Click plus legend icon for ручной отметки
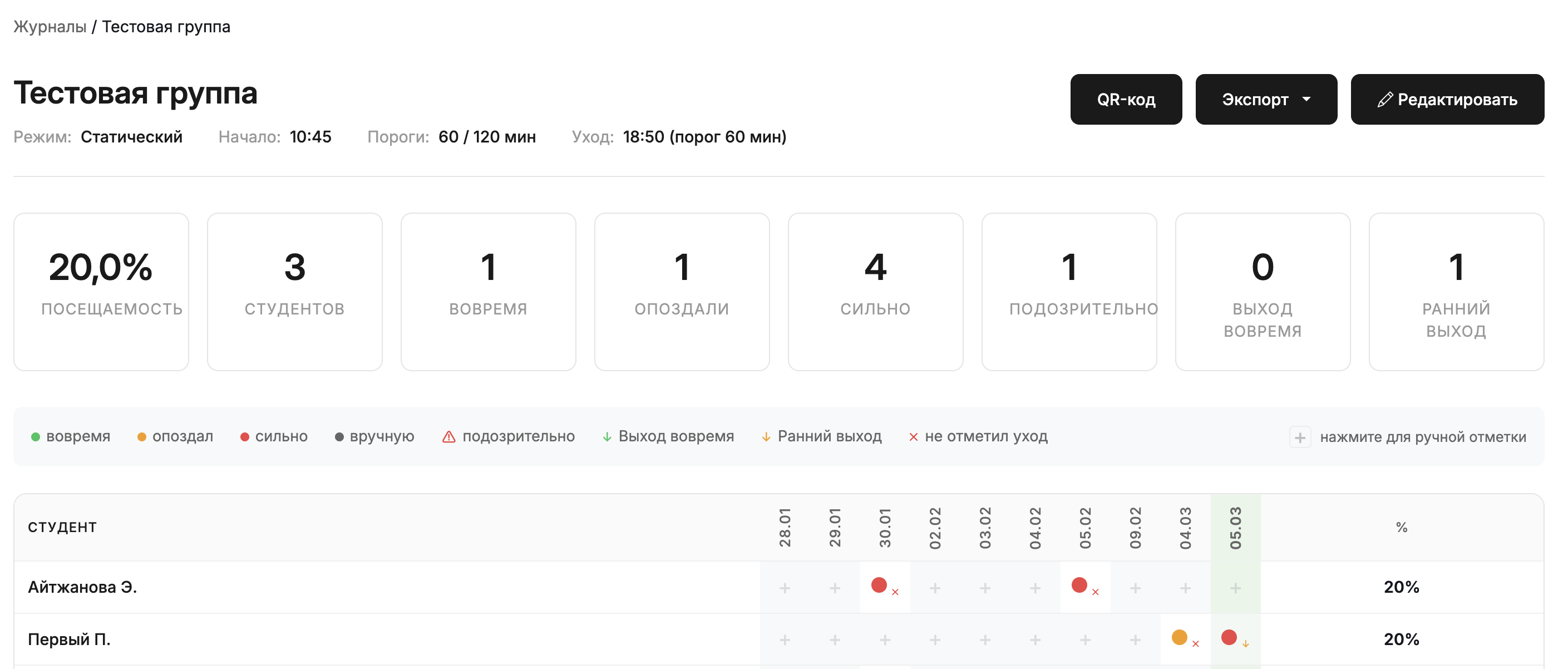 [1300, 437]
